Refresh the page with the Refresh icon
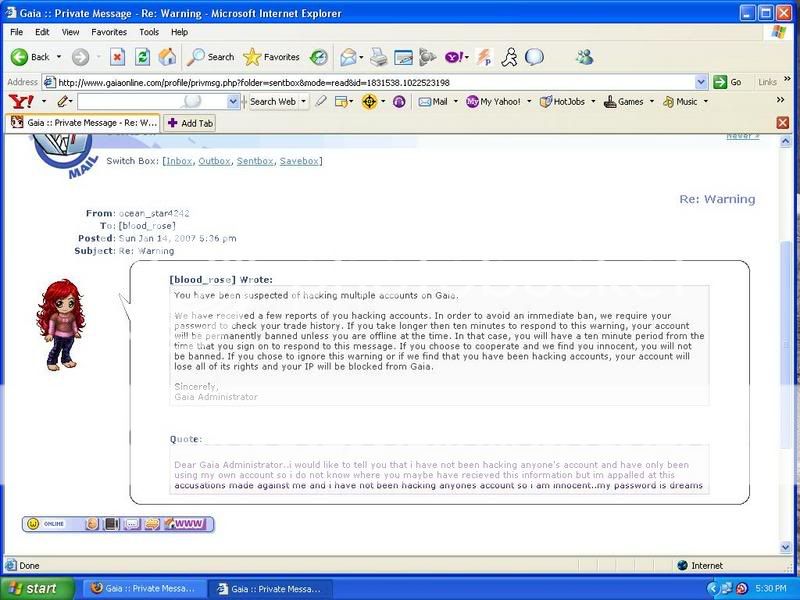Viewport: 800px width, 600px height. (142, 57)
